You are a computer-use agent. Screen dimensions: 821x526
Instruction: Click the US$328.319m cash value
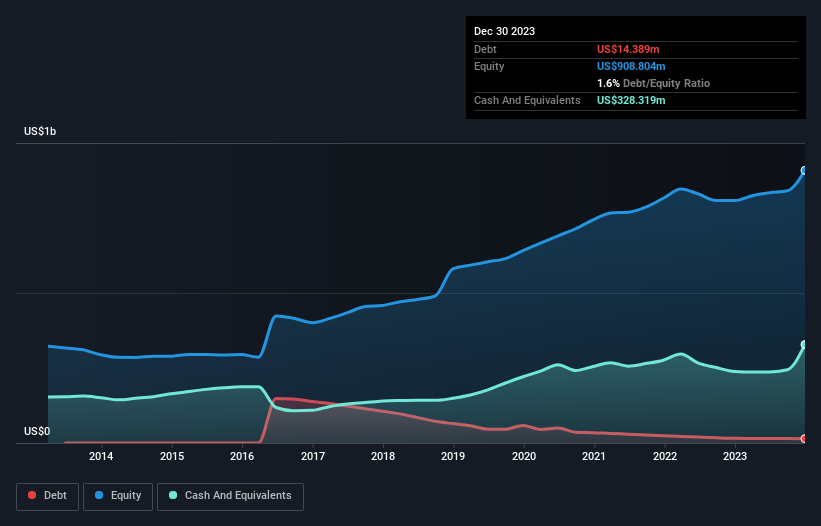[x=631, y=100]
